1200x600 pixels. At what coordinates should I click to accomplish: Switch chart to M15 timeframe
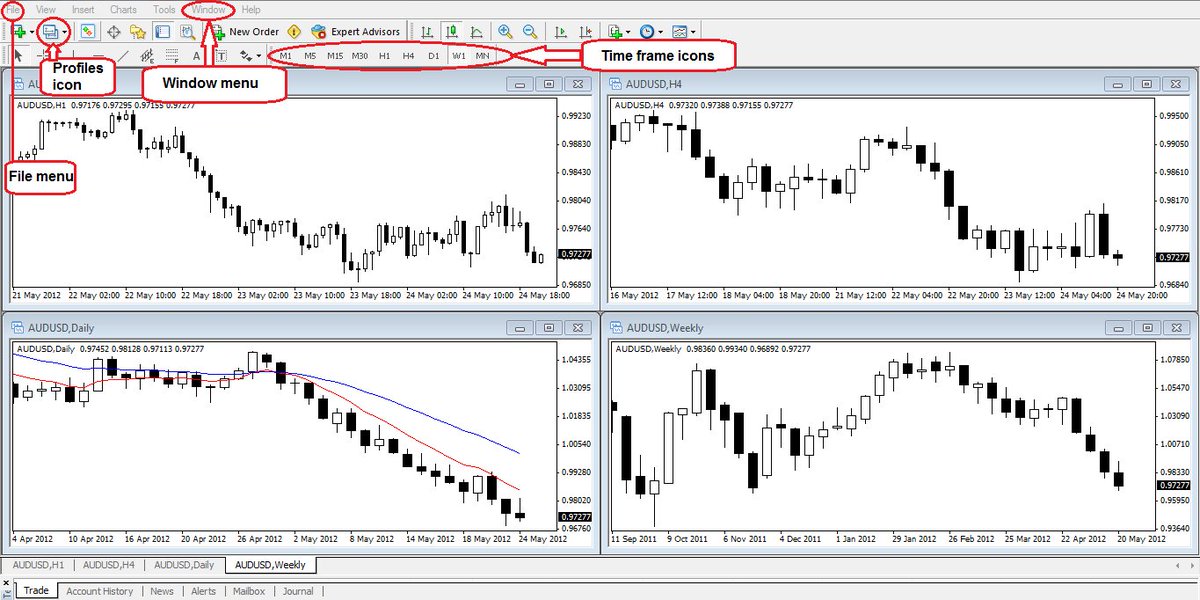[335, 56]
